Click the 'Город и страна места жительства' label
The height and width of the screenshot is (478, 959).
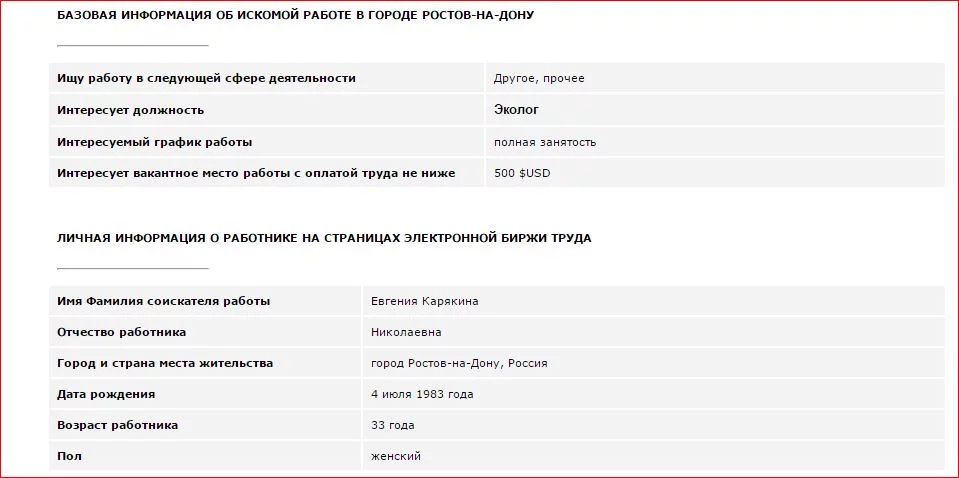point(165,363)
